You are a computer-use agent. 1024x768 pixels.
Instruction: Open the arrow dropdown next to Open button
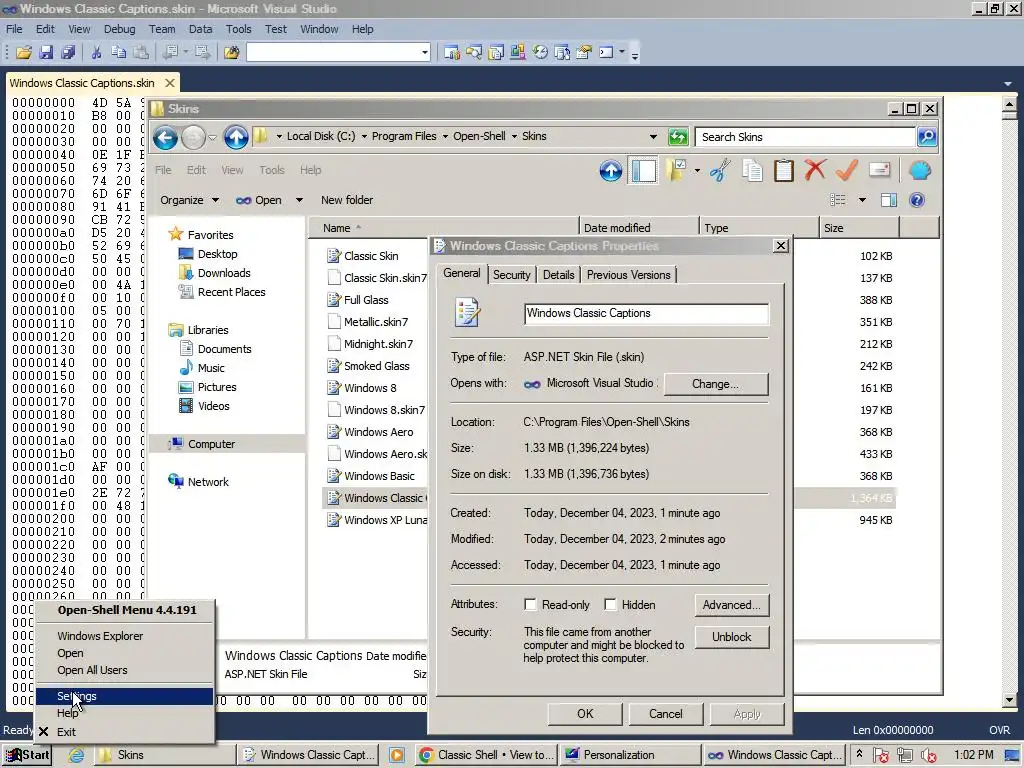tap(299, 200)
